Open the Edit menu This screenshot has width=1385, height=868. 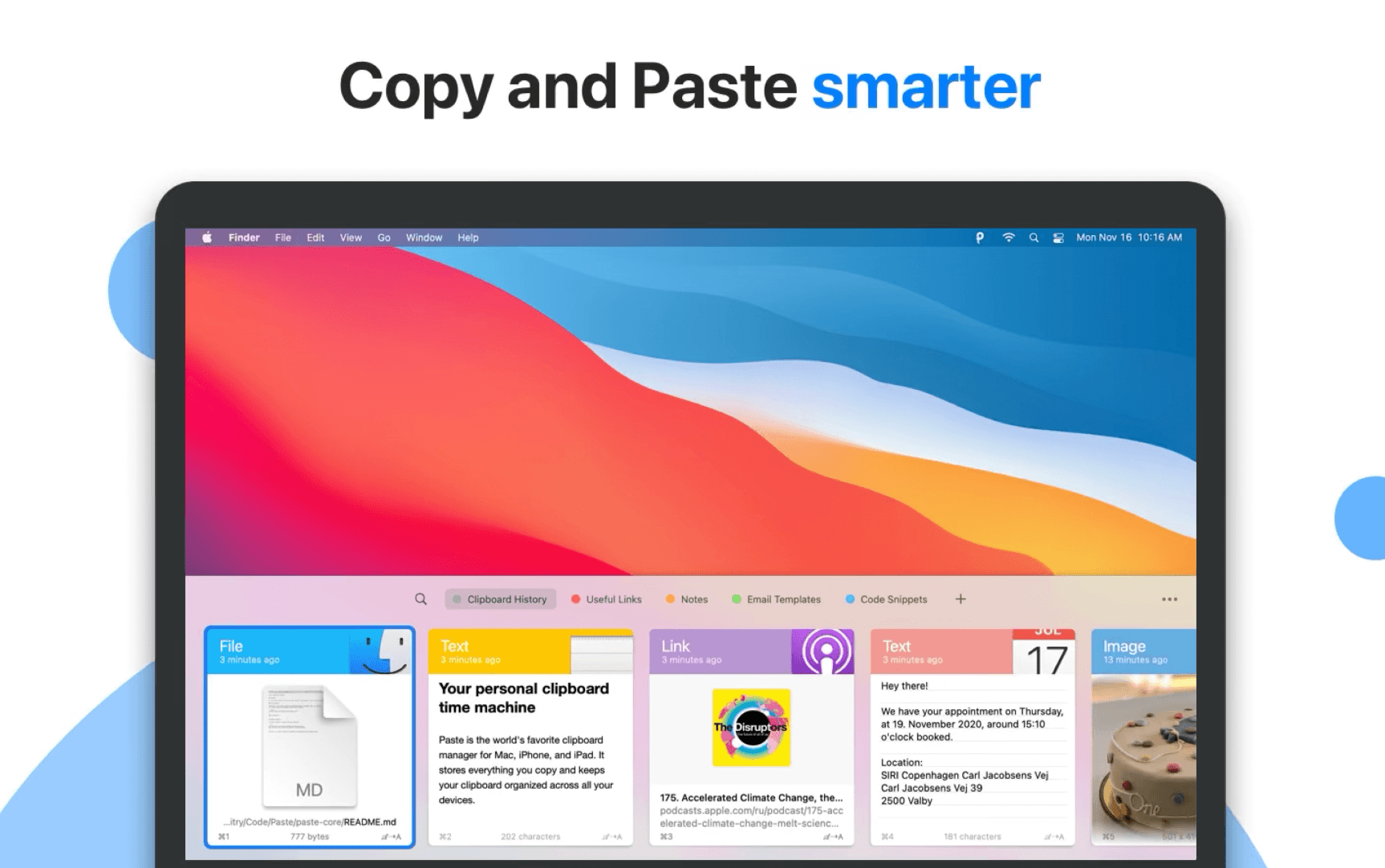(x=315, y=237)
